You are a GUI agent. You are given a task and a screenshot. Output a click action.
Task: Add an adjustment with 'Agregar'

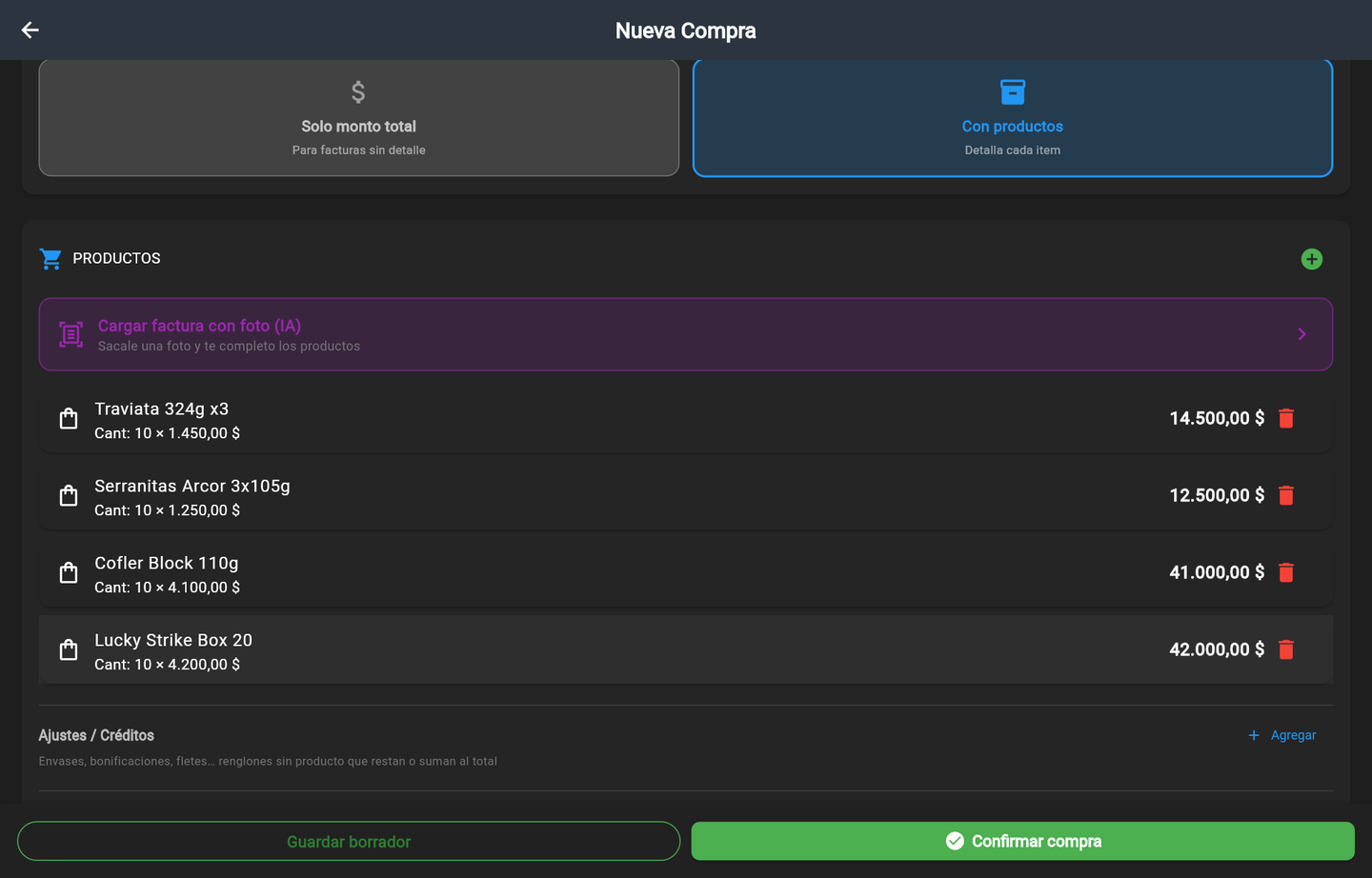(x=1282, y=735)
